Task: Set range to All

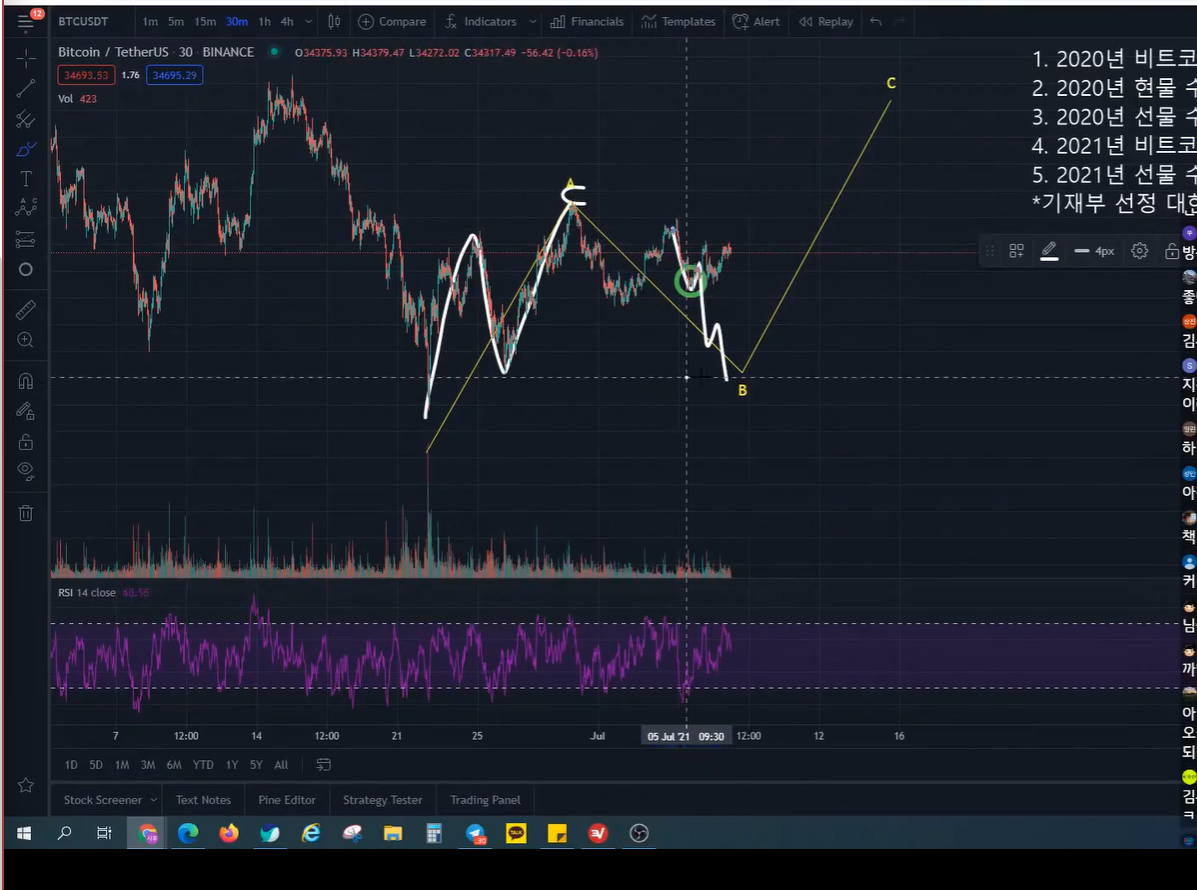Action: pos(281,765)
